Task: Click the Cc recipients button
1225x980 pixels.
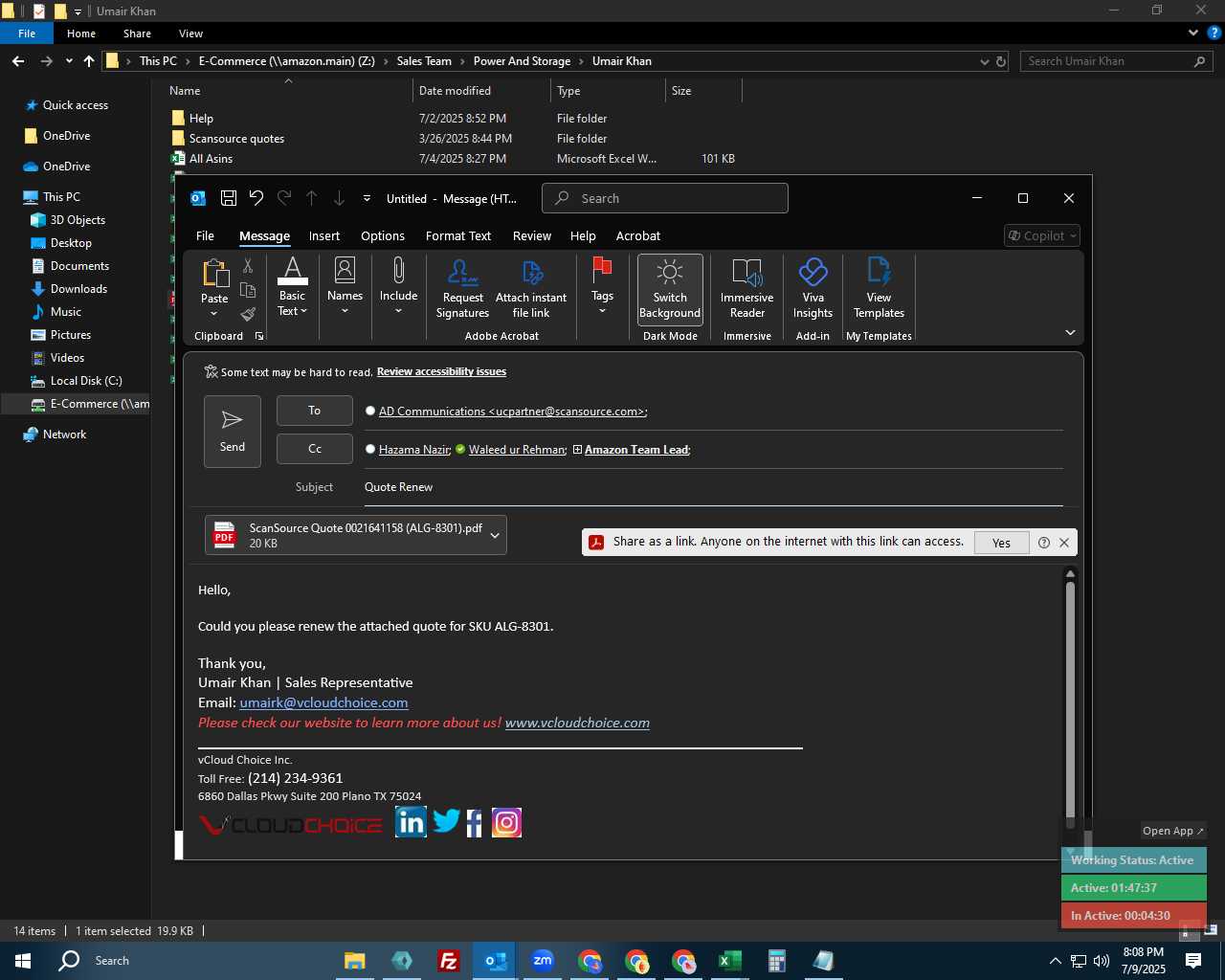Action: tap(315, 449)
